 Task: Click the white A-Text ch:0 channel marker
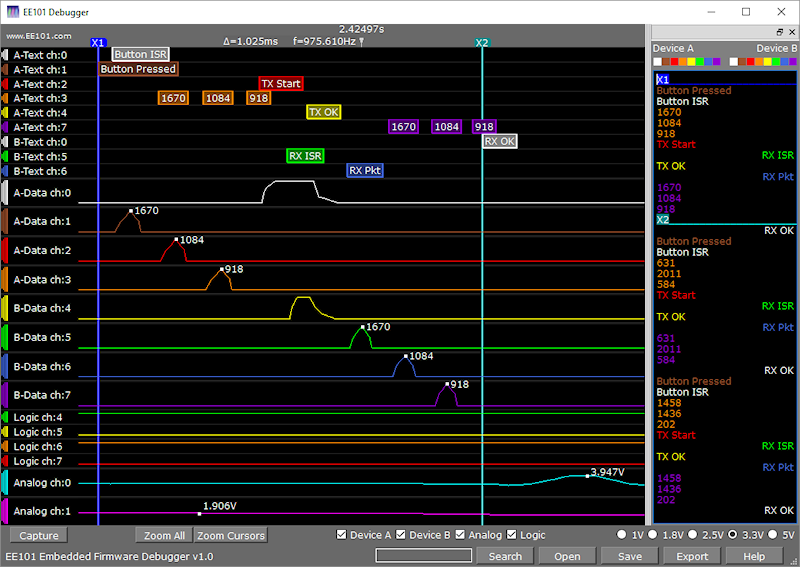(x=6, y=56)
